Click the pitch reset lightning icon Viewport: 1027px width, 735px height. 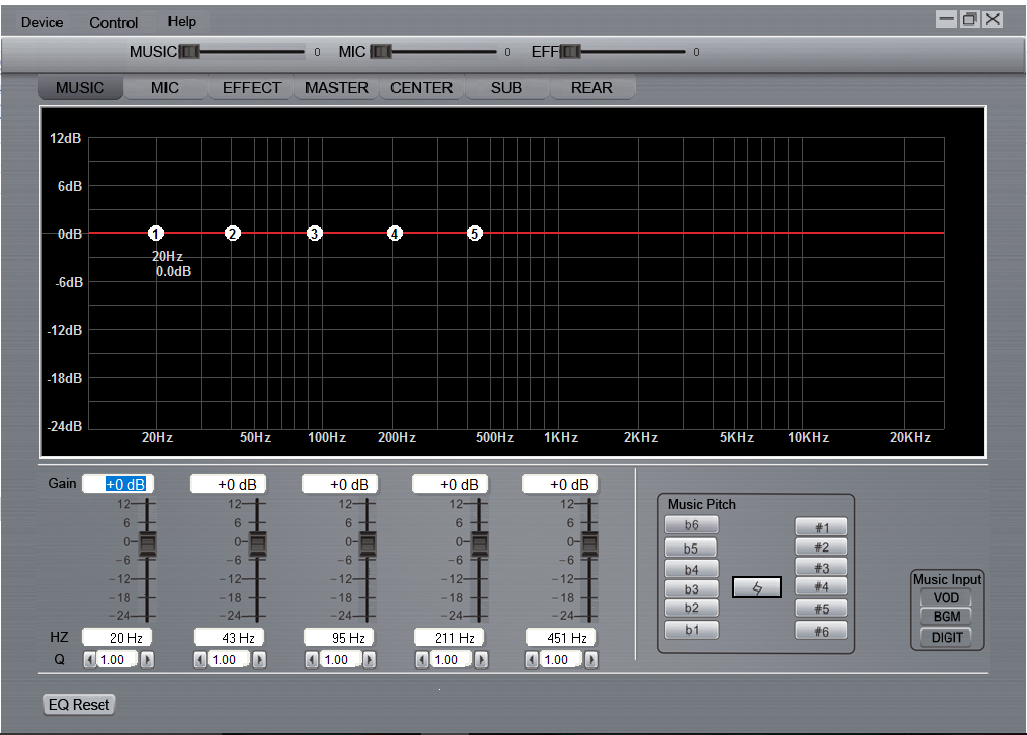[x=757, y=588]
